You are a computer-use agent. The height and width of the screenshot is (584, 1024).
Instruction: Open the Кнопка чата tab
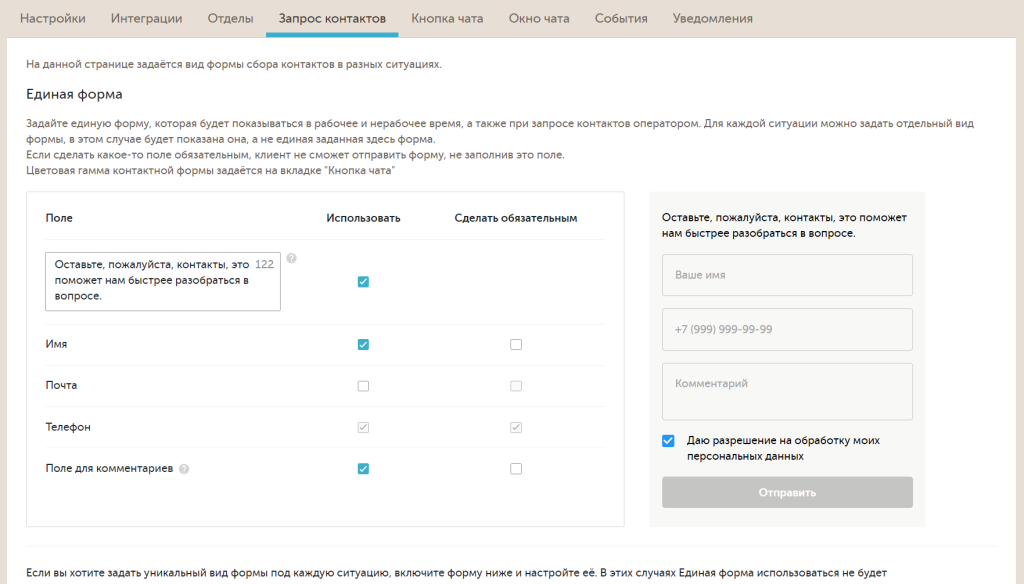[x=447, y=18]
